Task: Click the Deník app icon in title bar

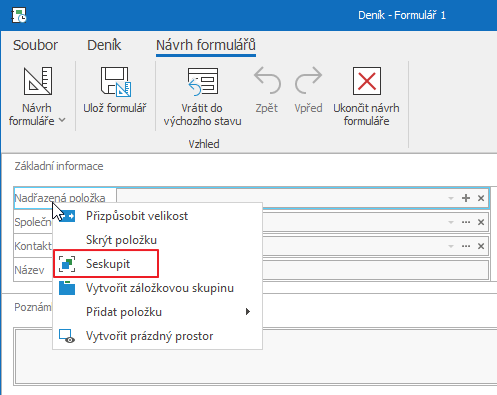Action: pyautogui.click(x=19, y=15)
